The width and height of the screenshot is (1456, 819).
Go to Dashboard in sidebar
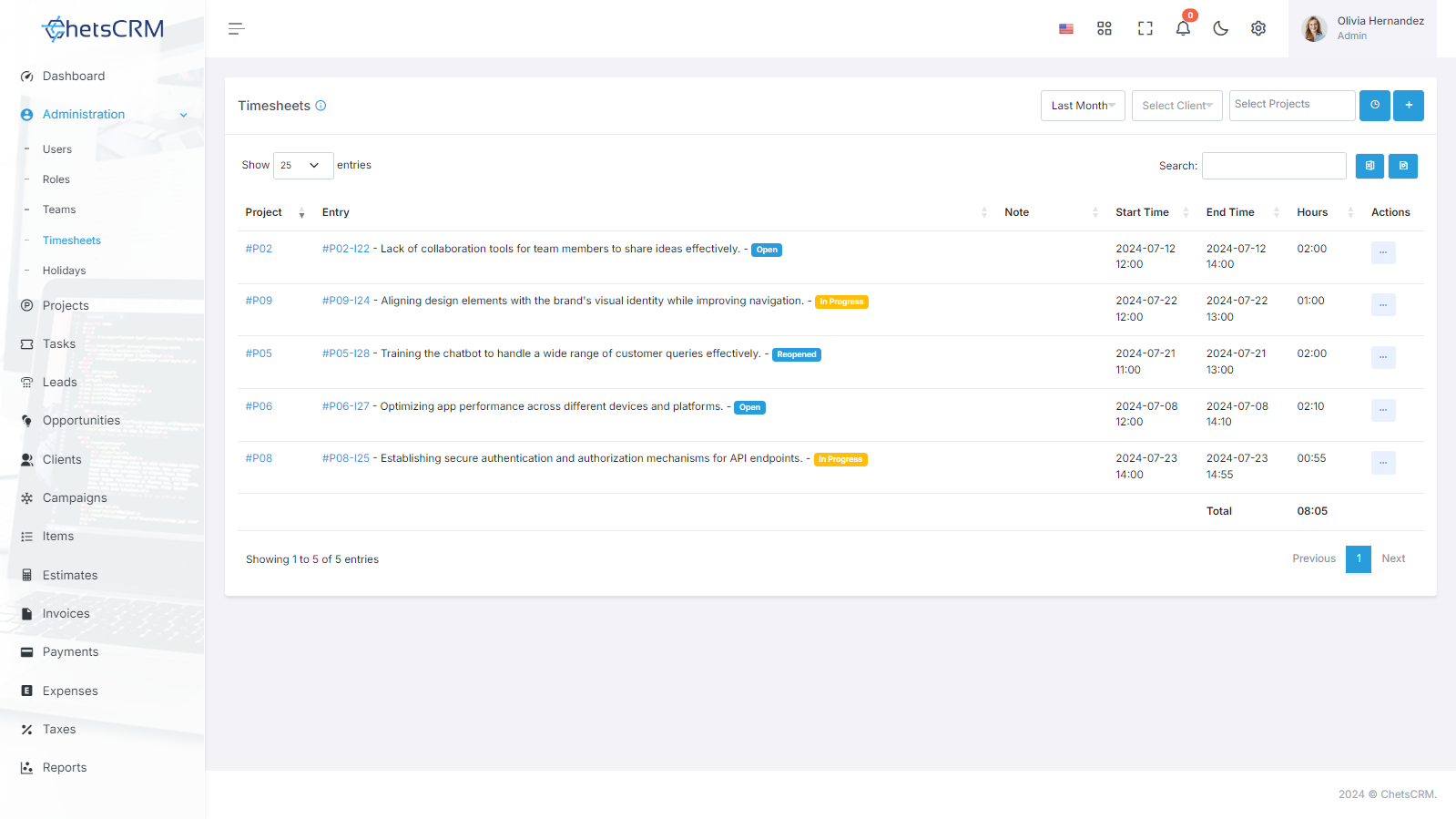pyautogui.click(x=73, y=77)
